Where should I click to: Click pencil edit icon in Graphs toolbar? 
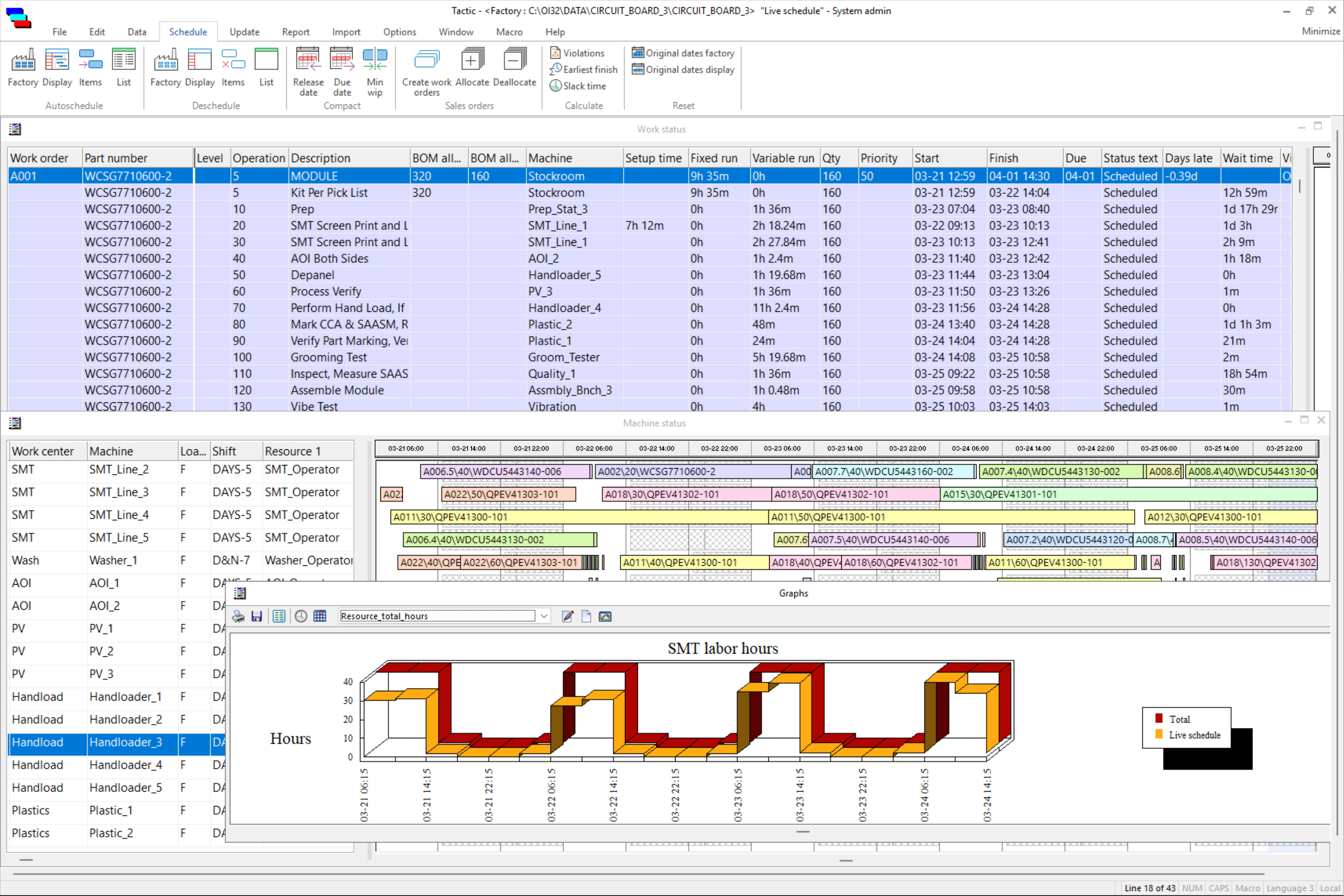pos(568,616)
